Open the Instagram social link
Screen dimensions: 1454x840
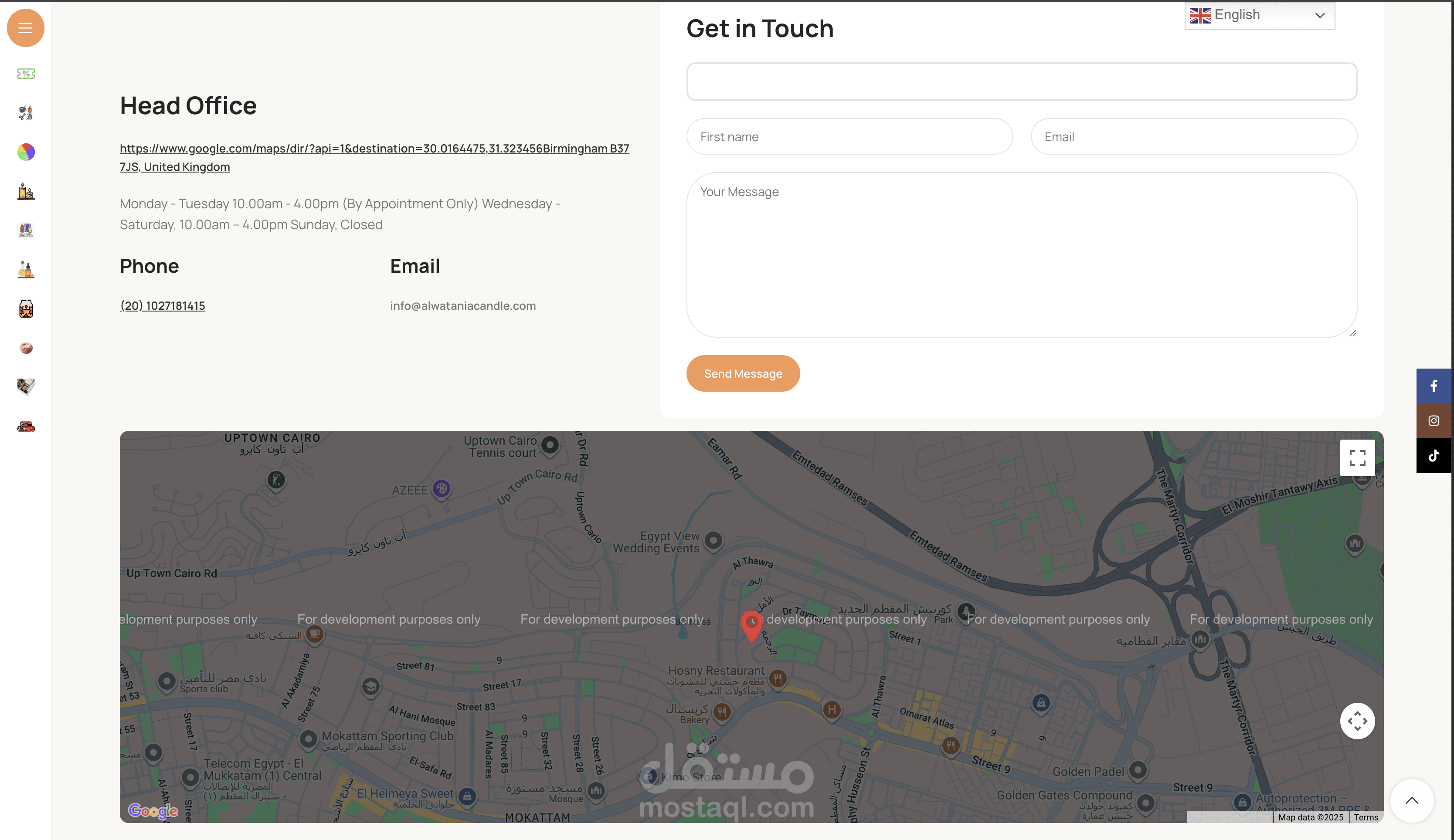point(1433,420)
